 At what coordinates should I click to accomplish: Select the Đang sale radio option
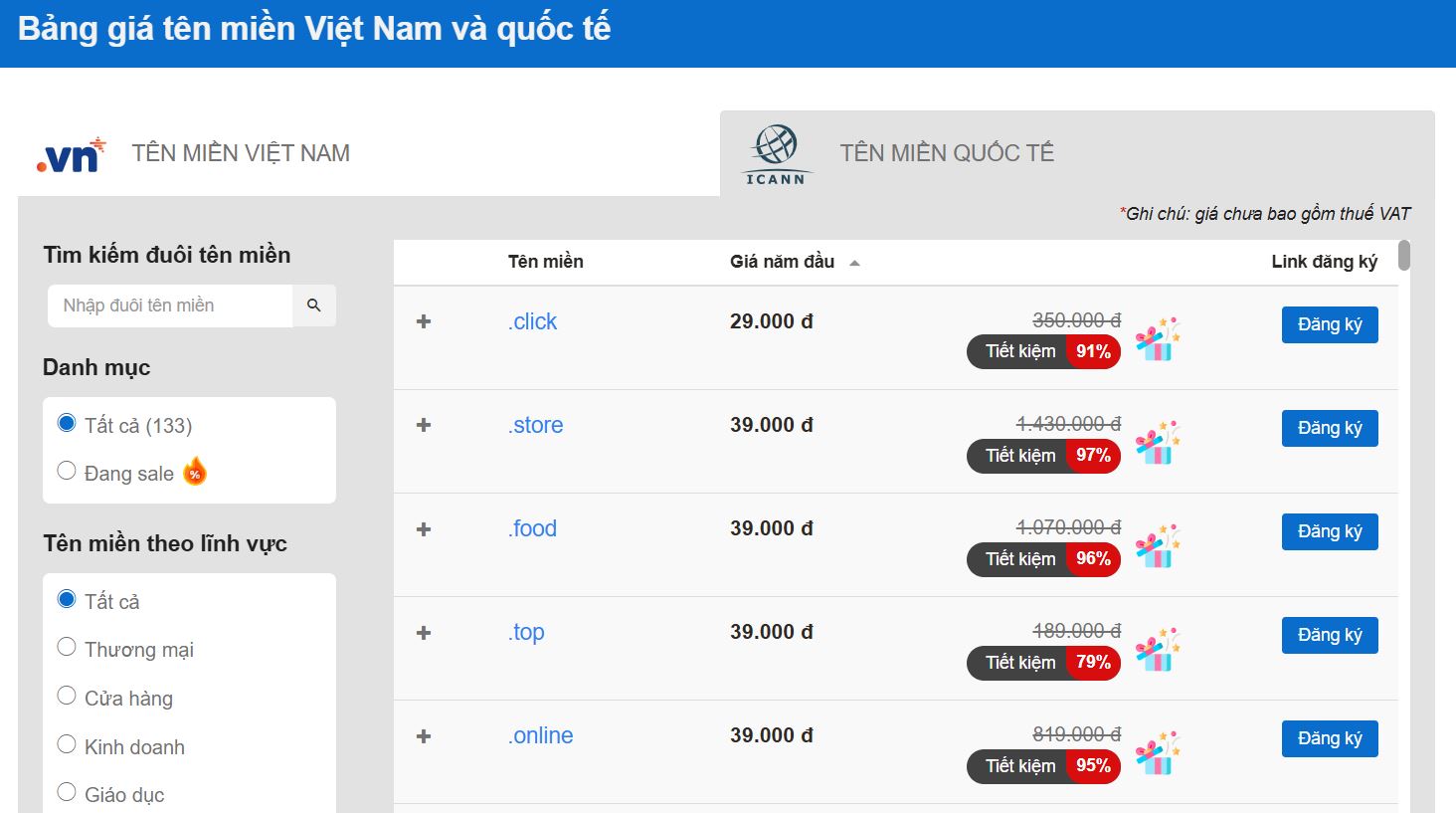tap(67, 471)
